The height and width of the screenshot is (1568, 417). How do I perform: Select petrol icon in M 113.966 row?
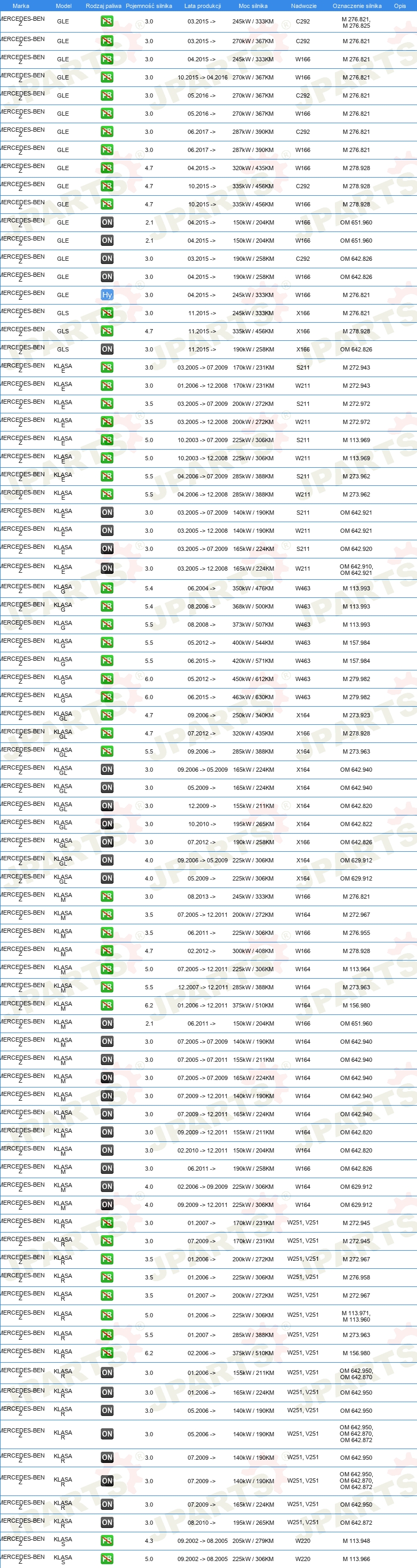[107, 1559]
